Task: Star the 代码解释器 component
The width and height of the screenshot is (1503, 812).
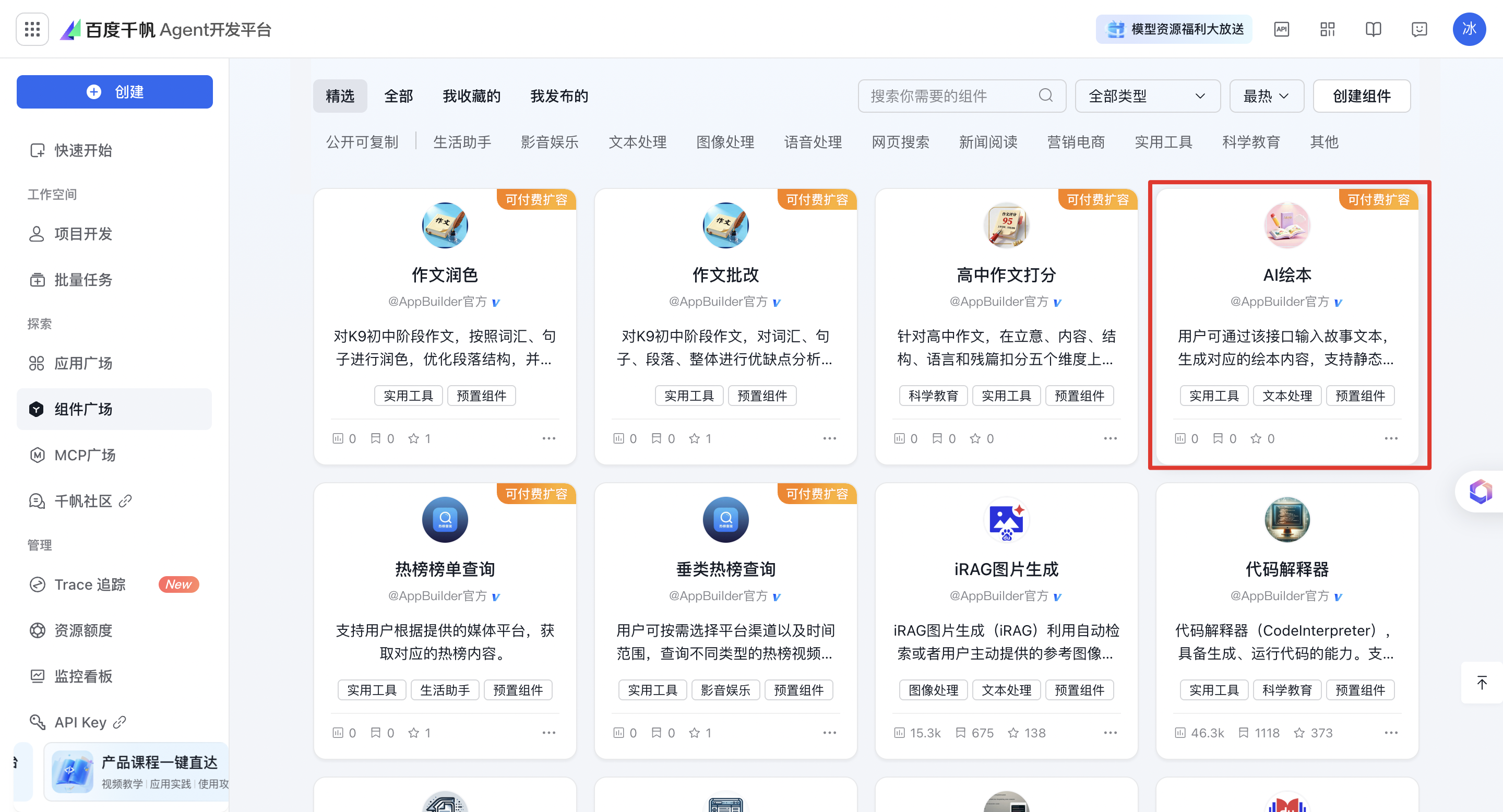Action: pos(1299,733)
